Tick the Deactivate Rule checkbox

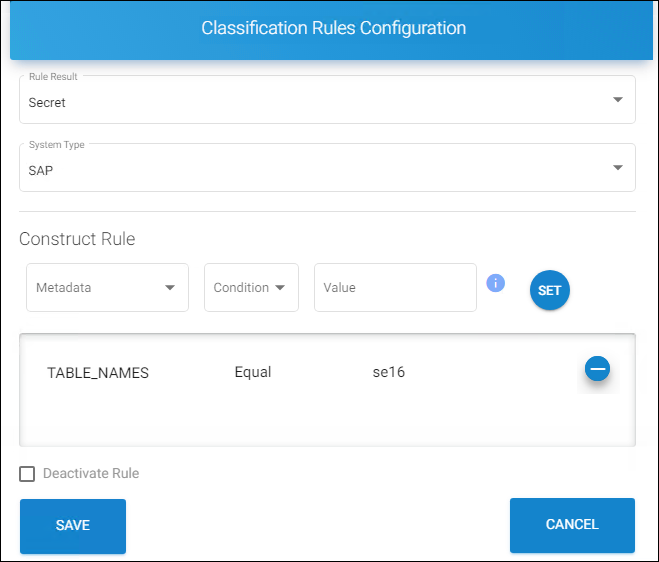pyautogui.click(x=27, y=474)
